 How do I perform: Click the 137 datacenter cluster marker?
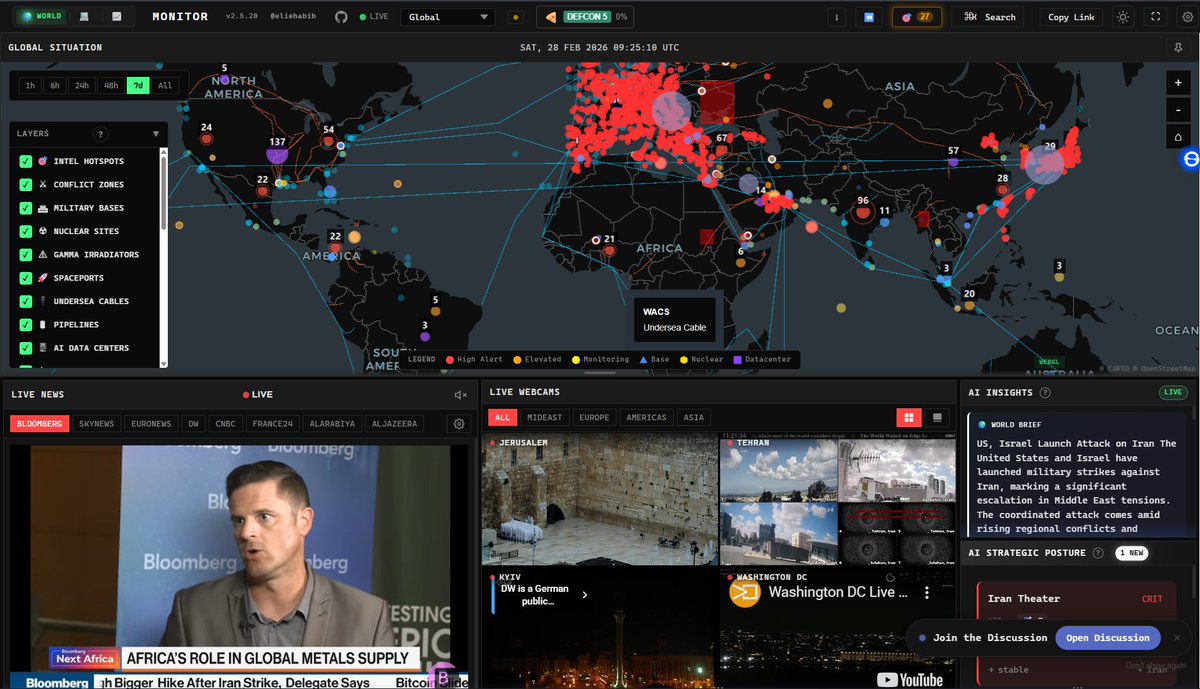click(x=277, y=155)
